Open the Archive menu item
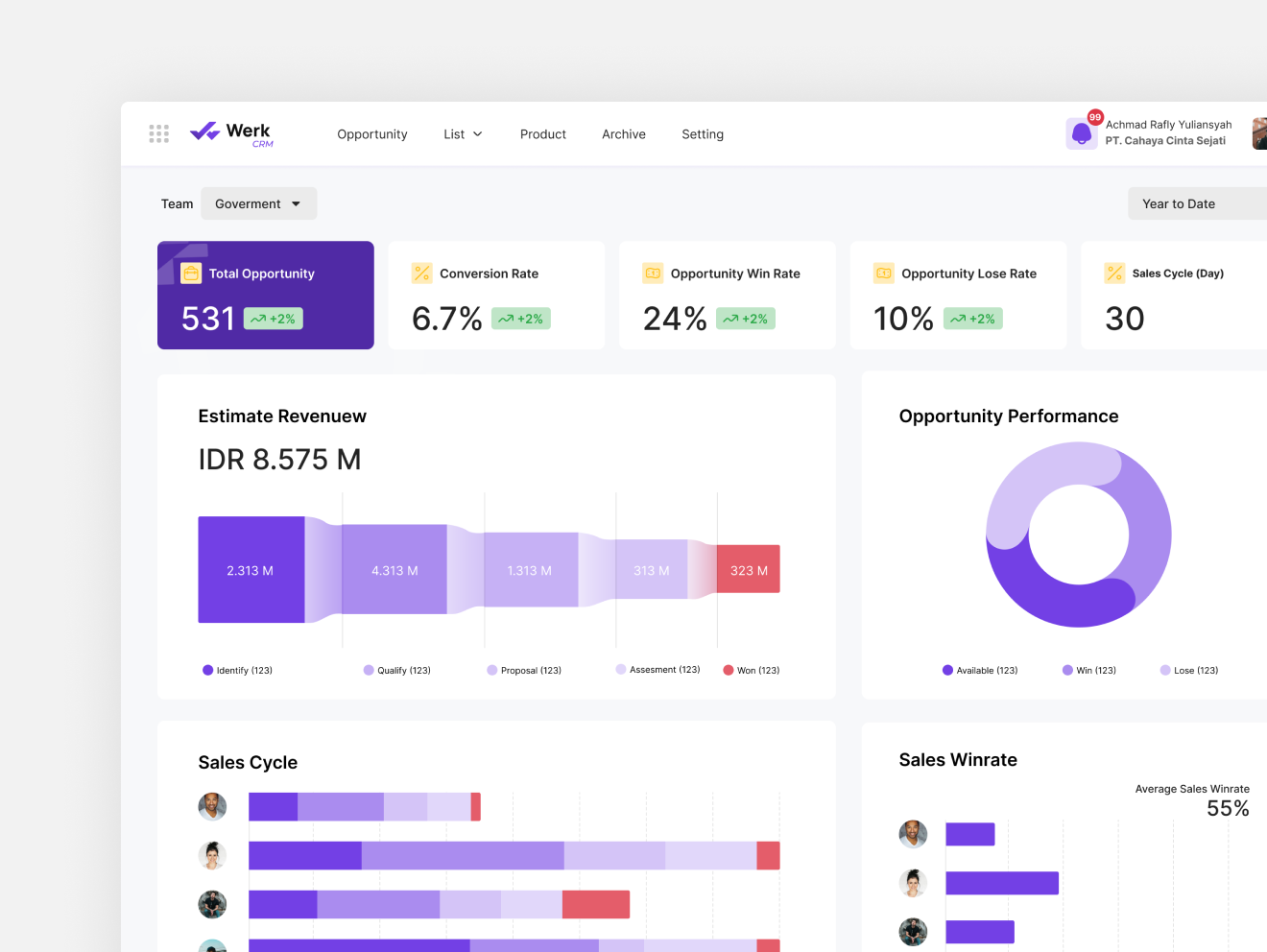The image size is (1267, 952). [x=624, y=134]
